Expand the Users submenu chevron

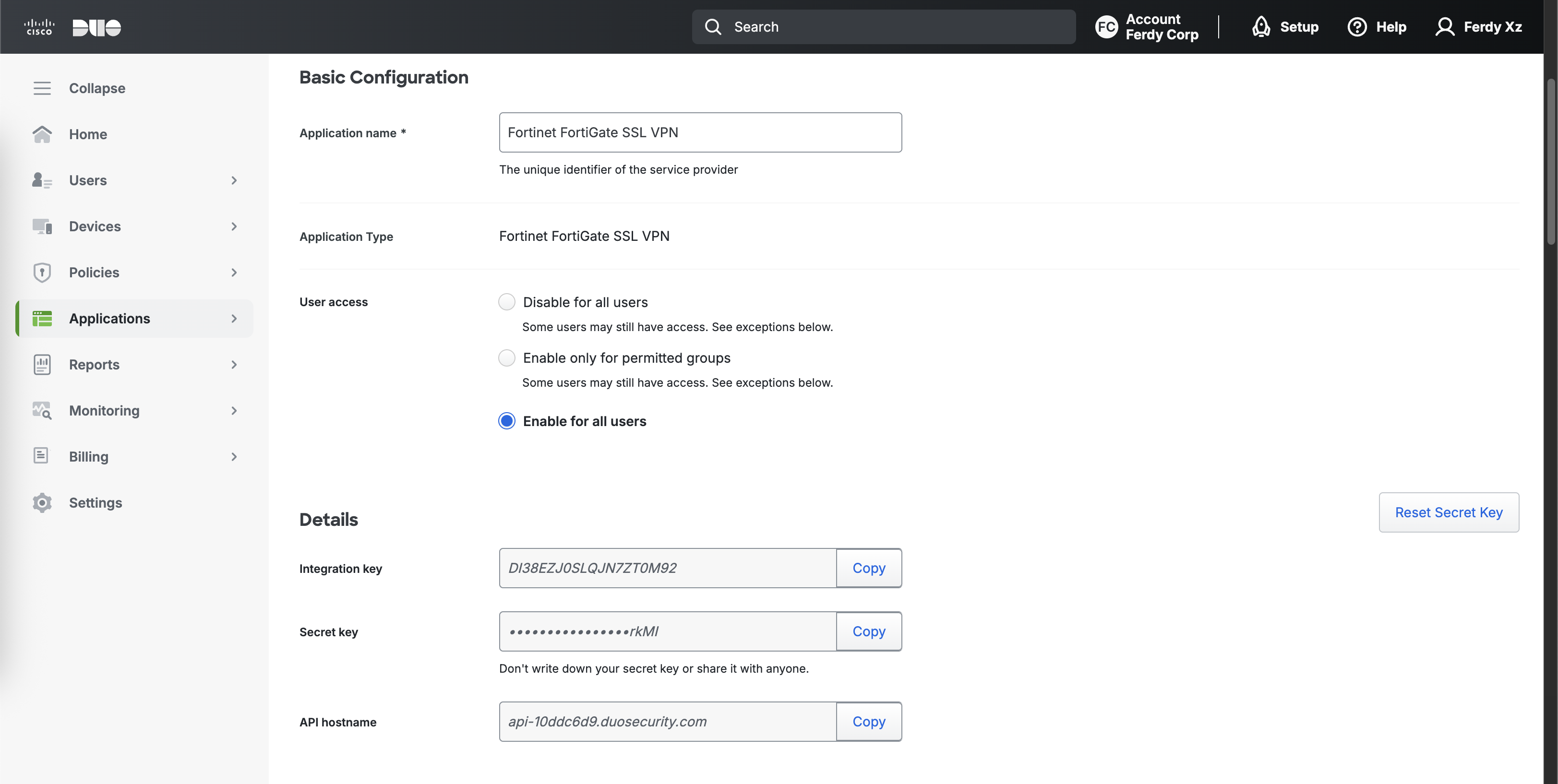tap(234, 180)
